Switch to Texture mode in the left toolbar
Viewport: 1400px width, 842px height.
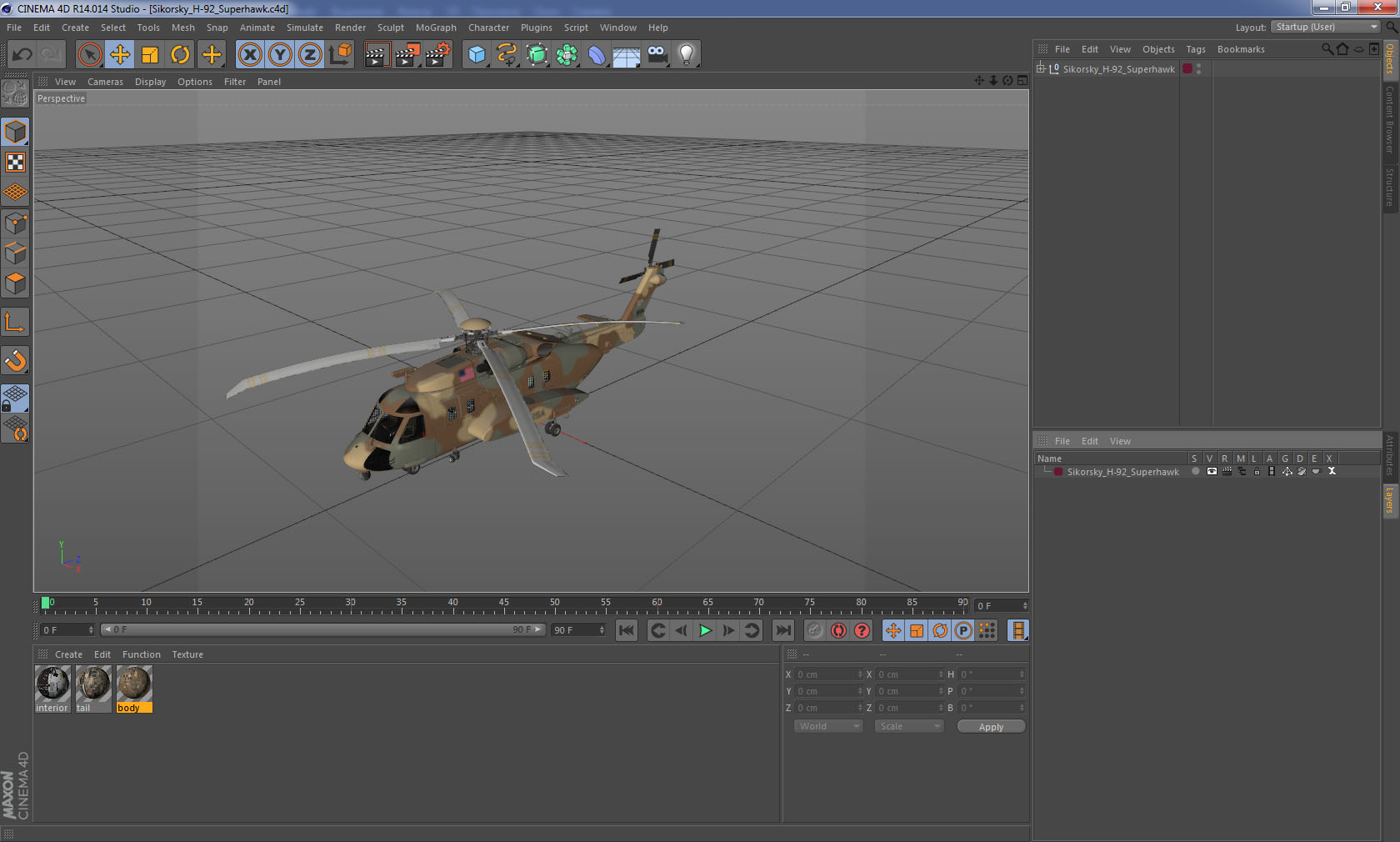[x=15, y=162]
